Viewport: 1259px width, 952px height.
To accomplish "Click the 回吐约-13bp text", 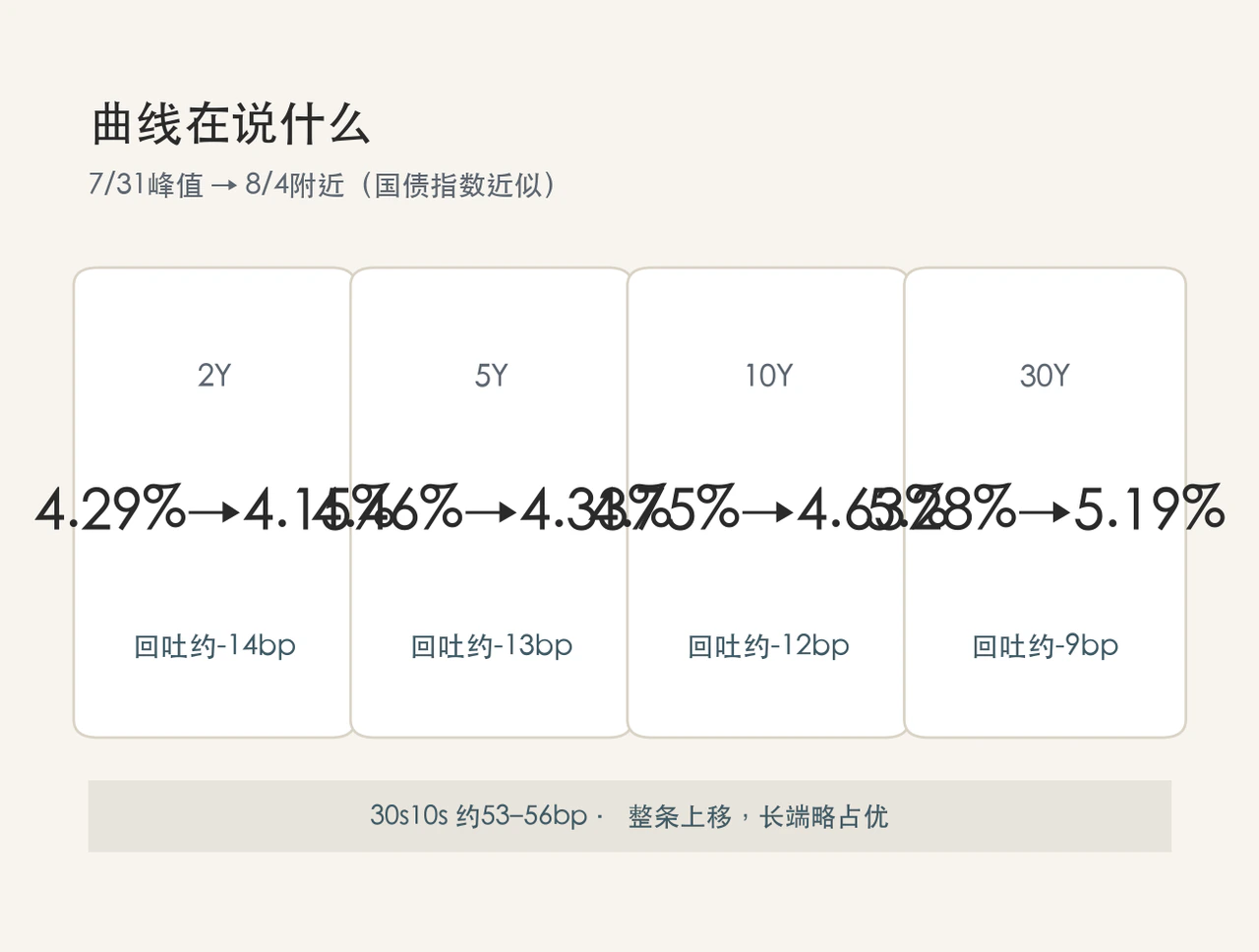I will point(491,646).
